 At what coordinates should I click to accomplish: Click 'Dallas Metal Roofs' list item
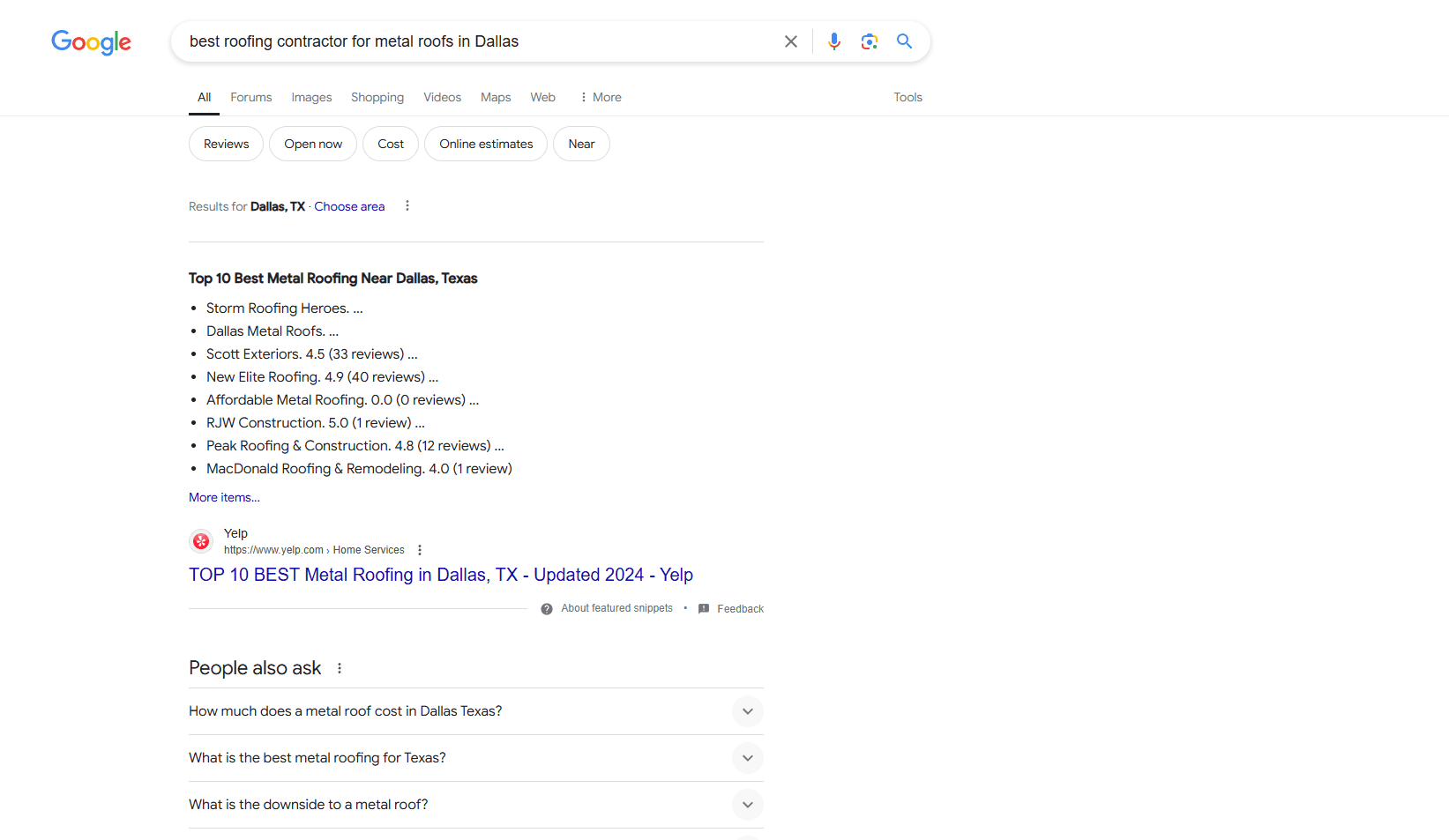(273, 331)
